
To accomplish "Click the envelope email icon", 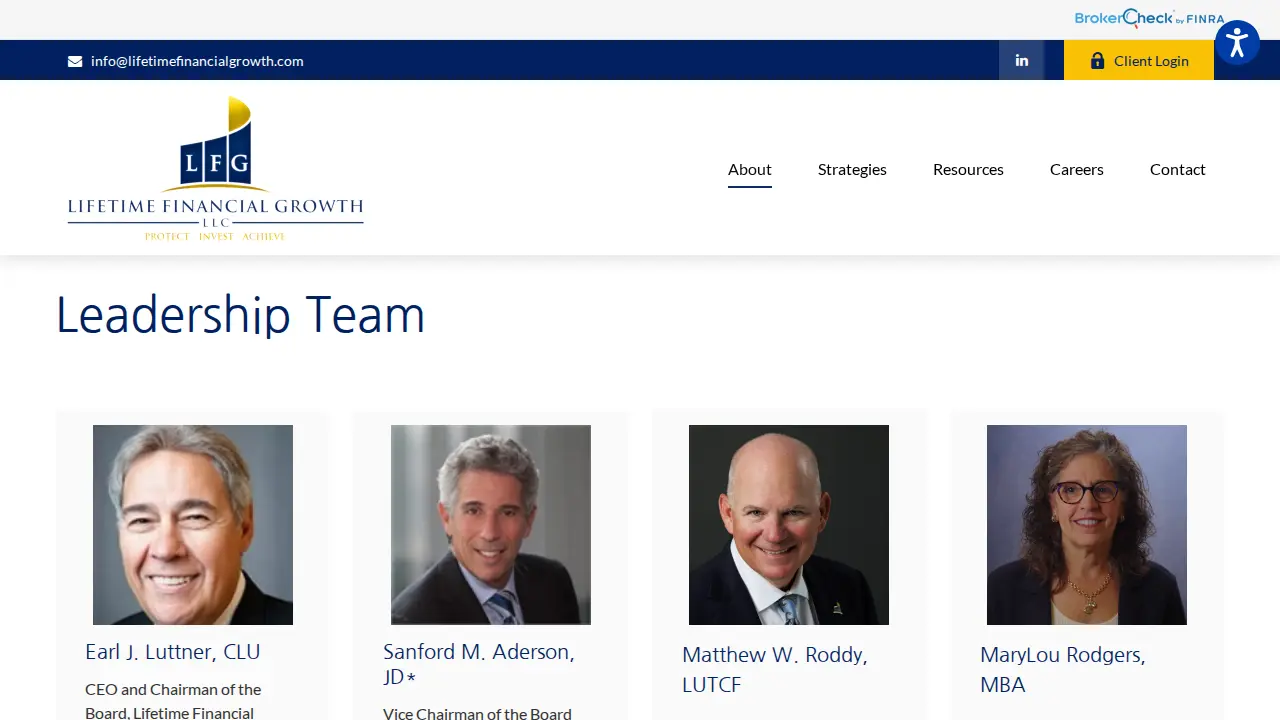I will (x=75, y=61).
